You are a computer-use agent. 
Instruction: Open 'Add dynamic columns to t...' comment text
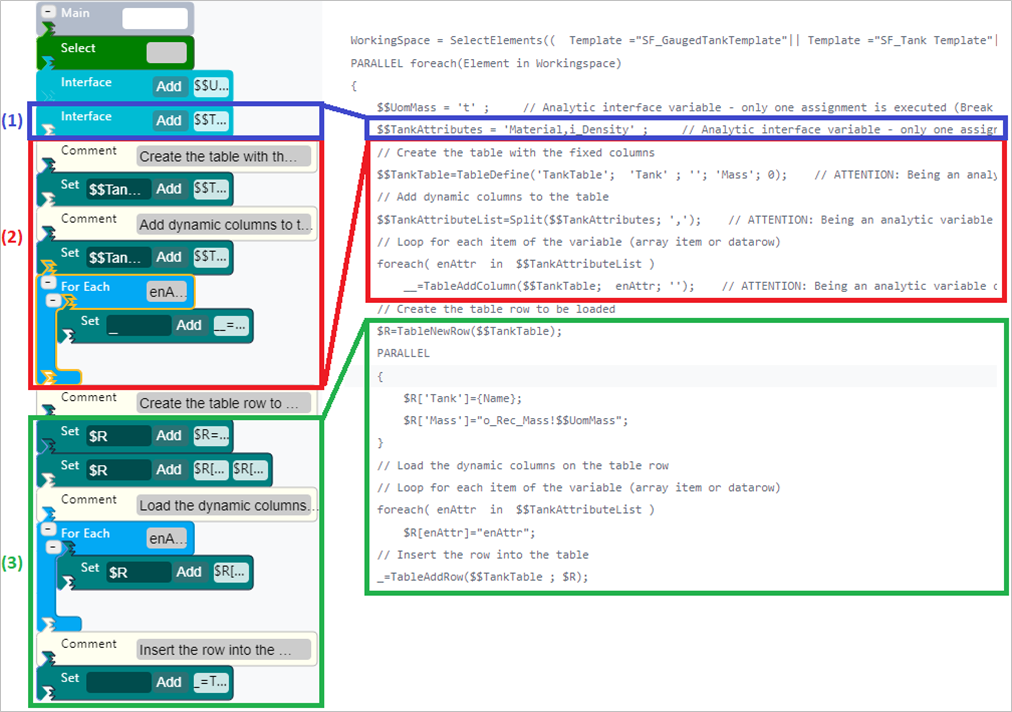point(224,224)
